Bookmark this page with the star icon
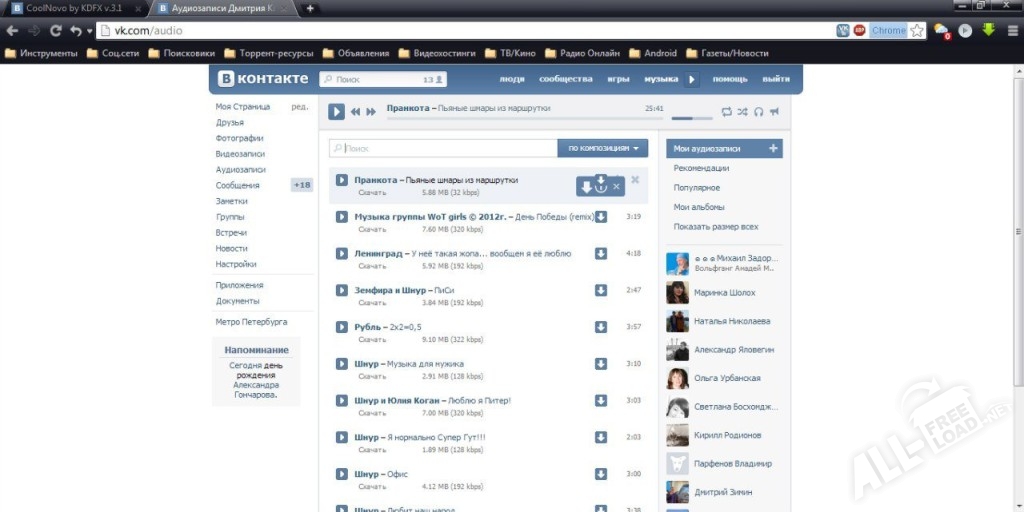The image size is (1024, 512). (x=916, y=30)
